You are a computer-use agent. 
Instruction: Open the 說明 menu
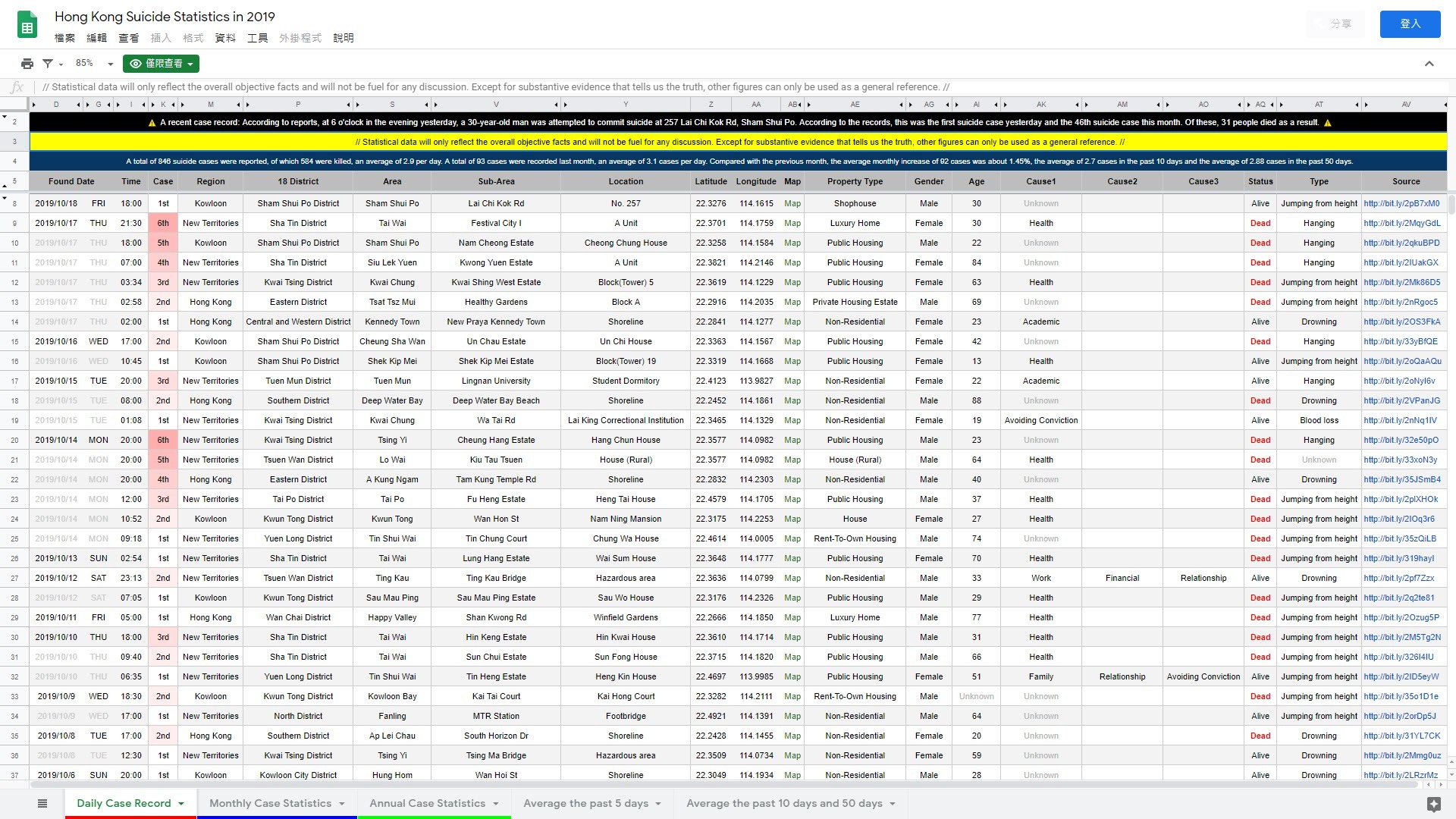pos(344,38)
